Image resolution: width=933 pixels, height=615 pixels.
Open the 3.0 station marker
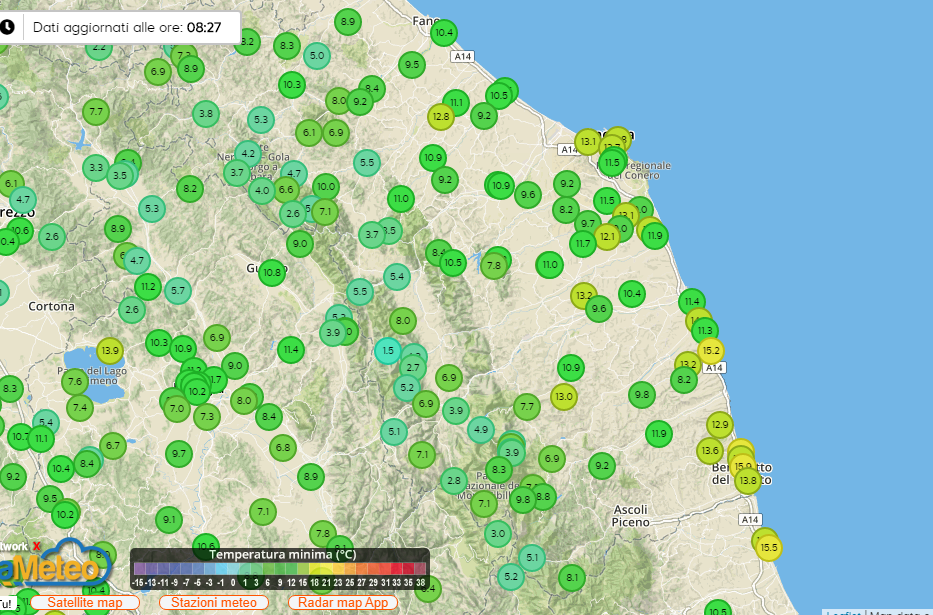[498, 534]
